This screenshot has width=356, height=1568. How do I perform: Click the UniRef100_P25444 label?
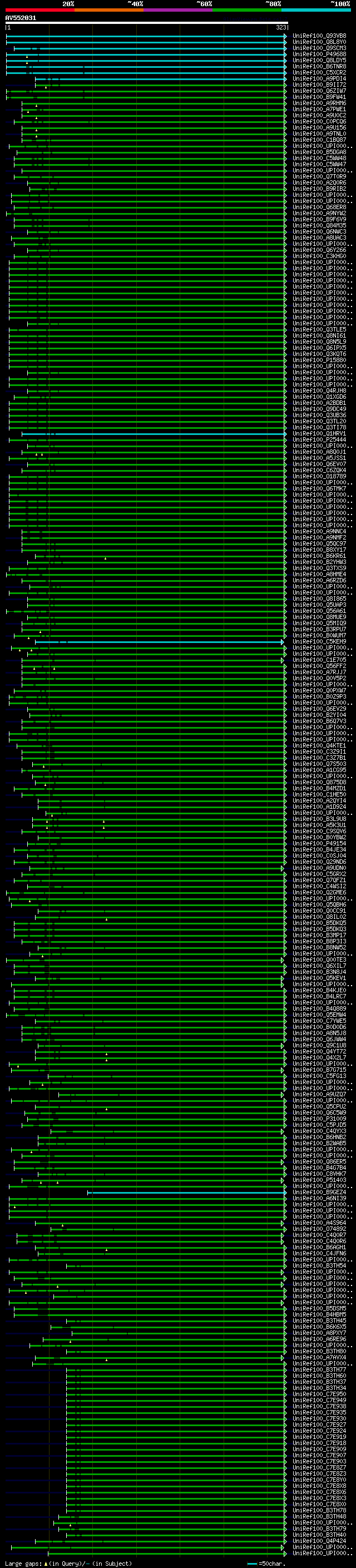[x=319, y=440]
